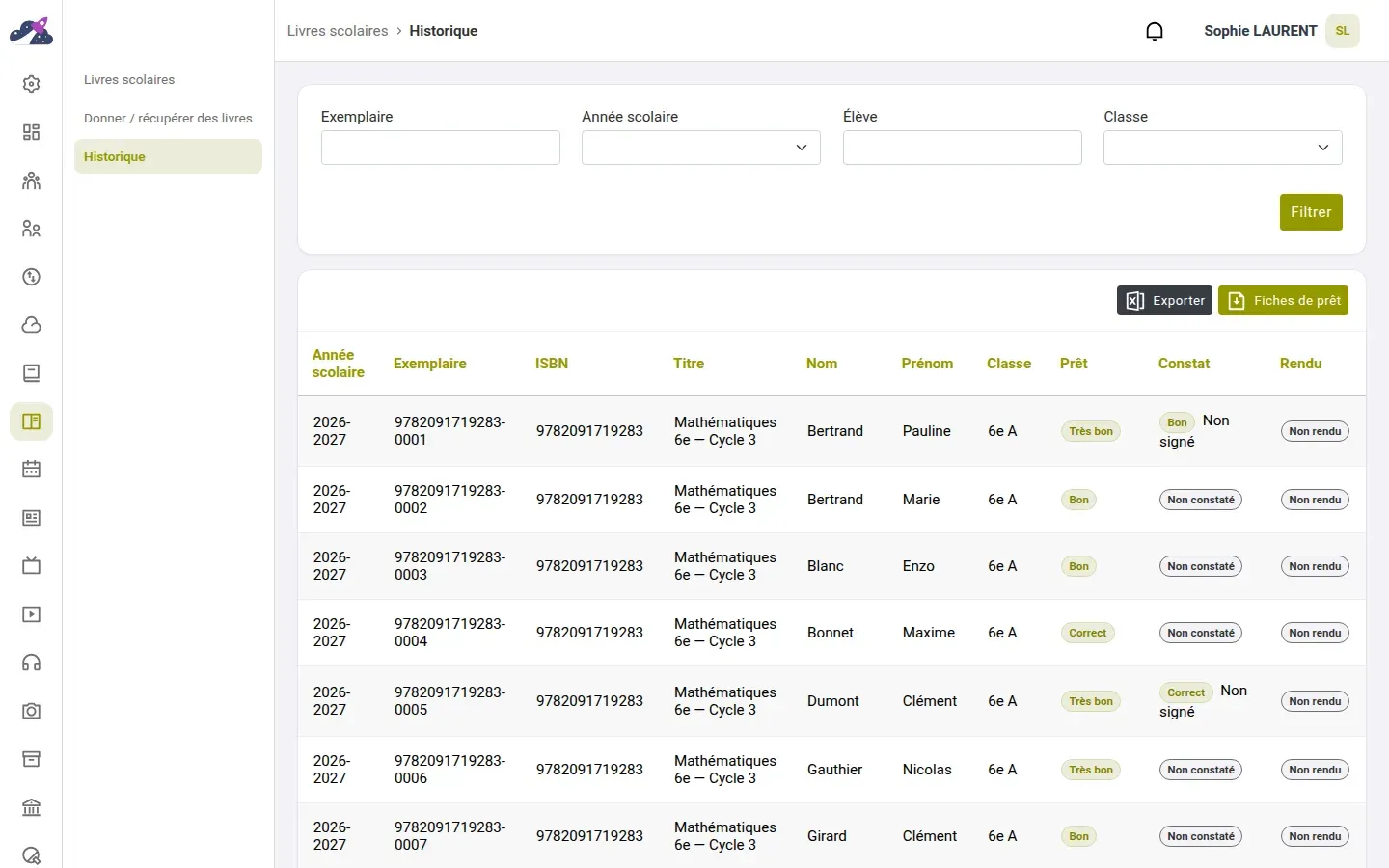Click Correct prêt badge for Maxime Bonnet
The image size is (1389, 868).
click(1088, 633)
